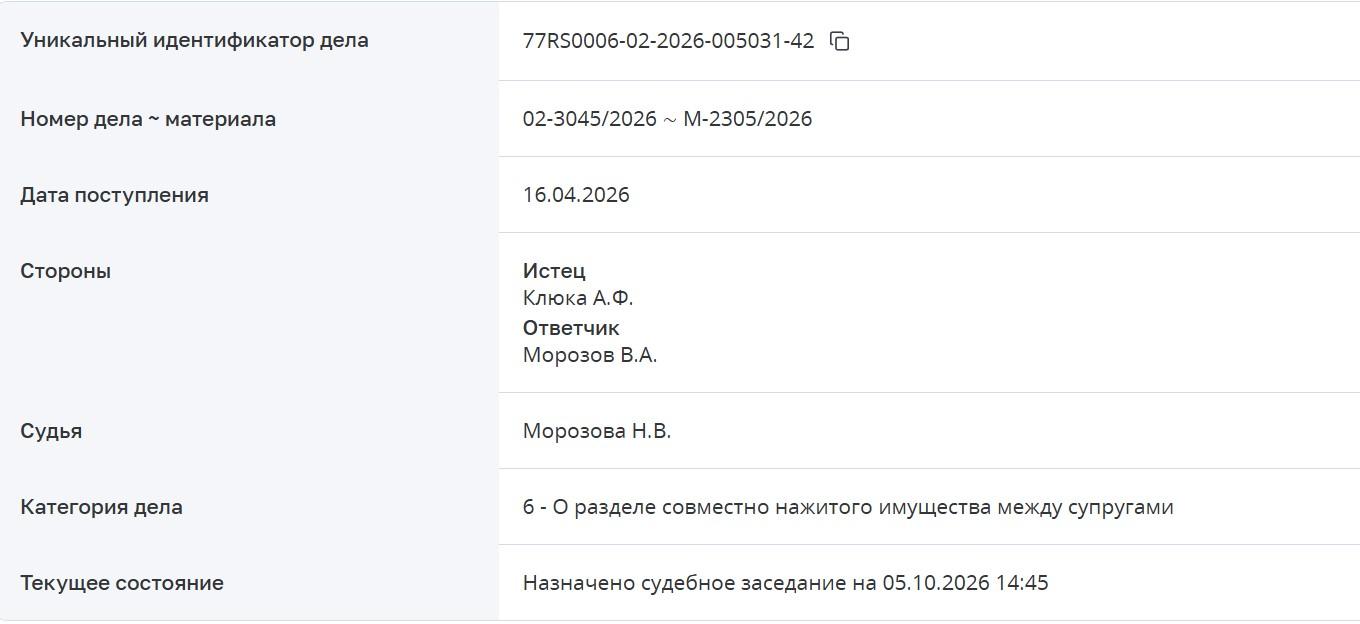Screen dimensions: 1360x624
Task: Click the 'Ответчик' heading
Action: pos(571,328)
